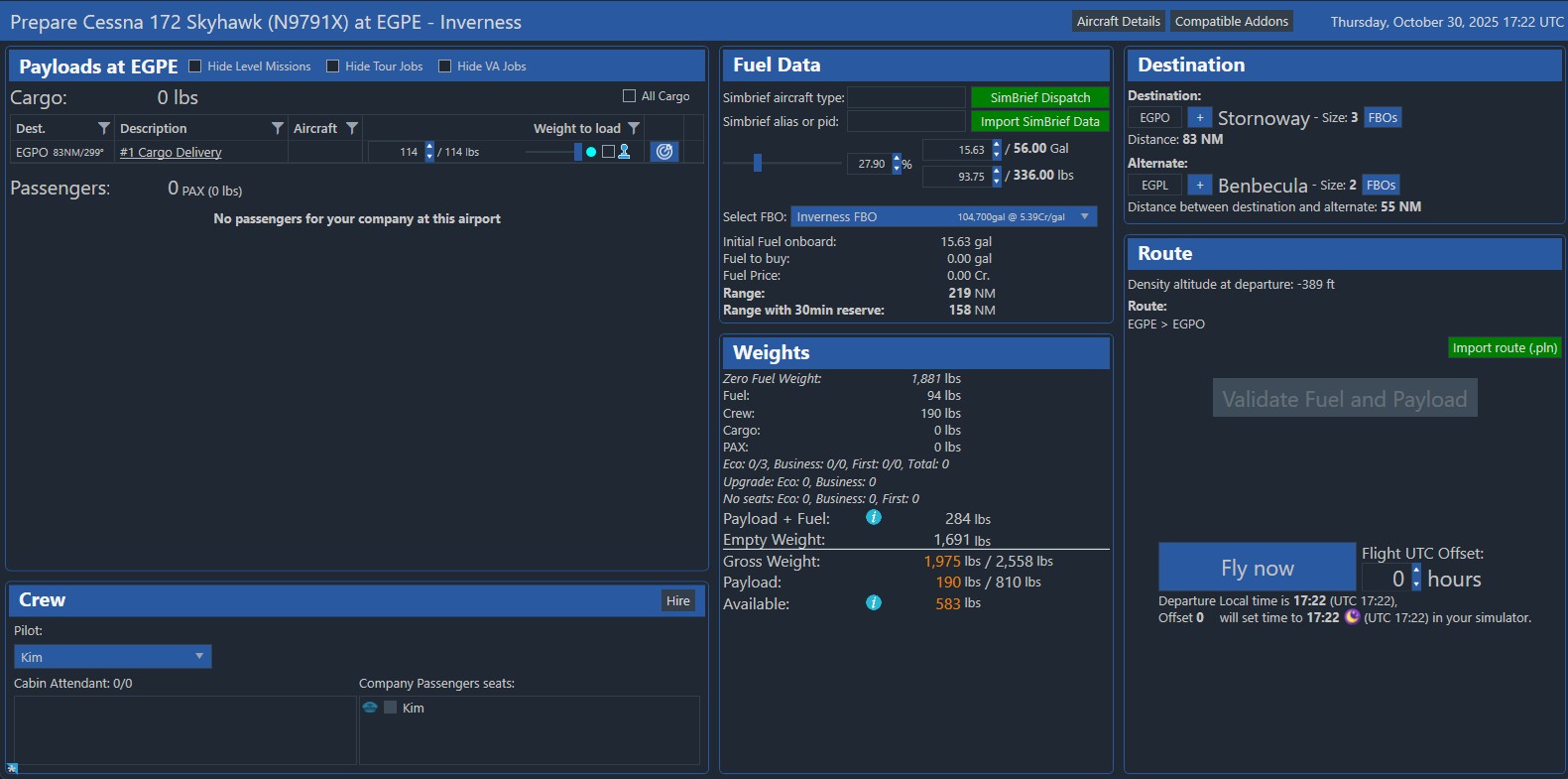Increase the Flight UTC Offset hours stepper
1568x779 pixels.
1416,572
